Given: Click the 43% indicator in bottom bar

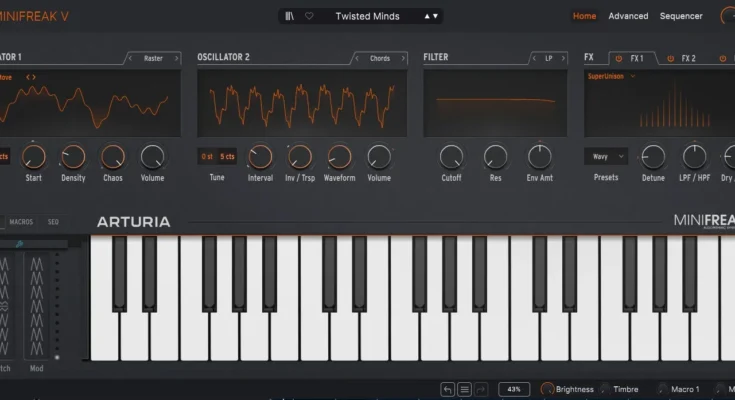Looking at the screenshot, I should click(514, 389).
